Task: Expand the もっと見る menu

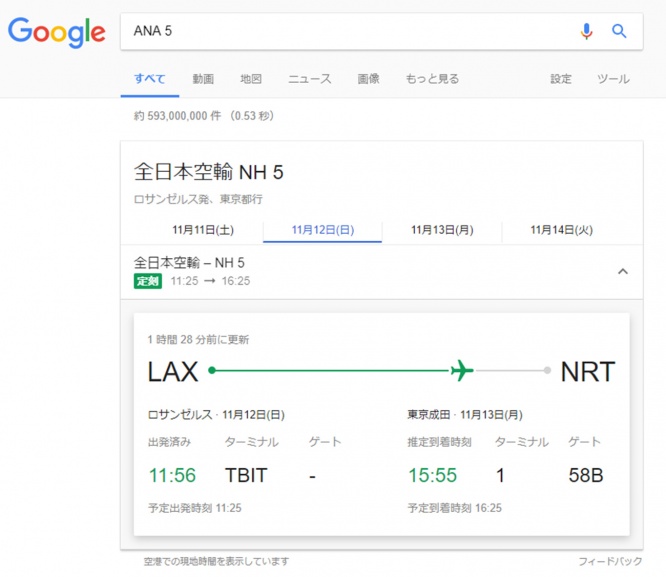Action: [432, 79]
